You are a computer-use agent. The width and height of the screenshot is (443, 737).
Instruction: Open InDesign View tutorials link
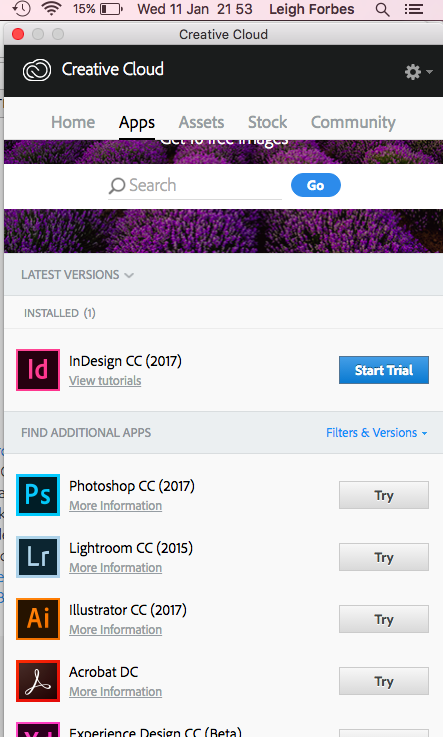105,381
